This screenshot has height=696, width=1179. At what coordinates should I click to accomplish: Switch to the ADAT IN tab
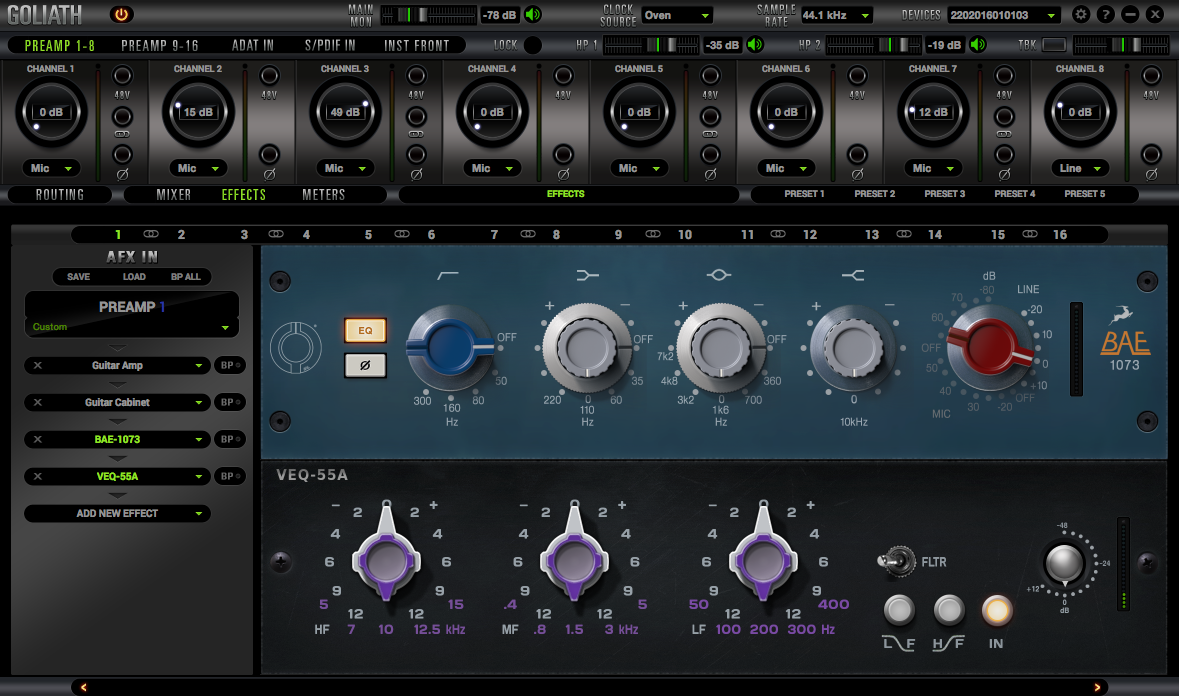click(x=253, y=46)
